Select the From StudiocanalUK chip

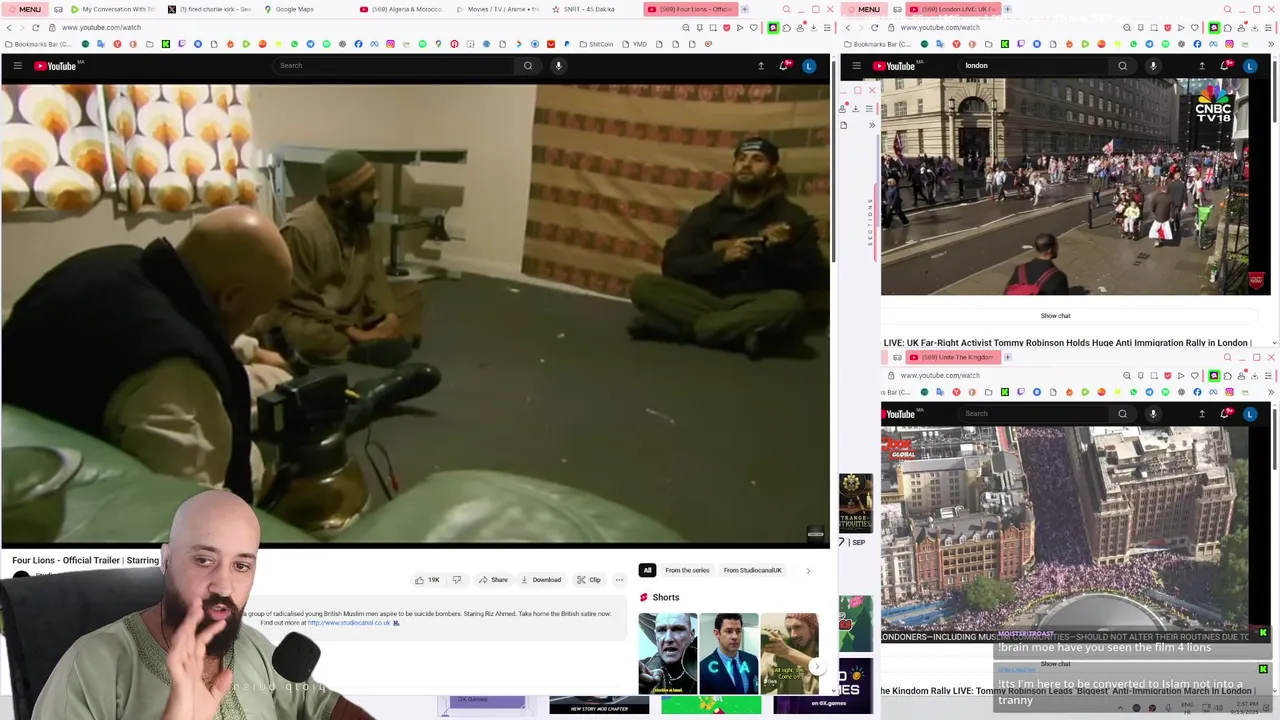(x=752, y=570)
